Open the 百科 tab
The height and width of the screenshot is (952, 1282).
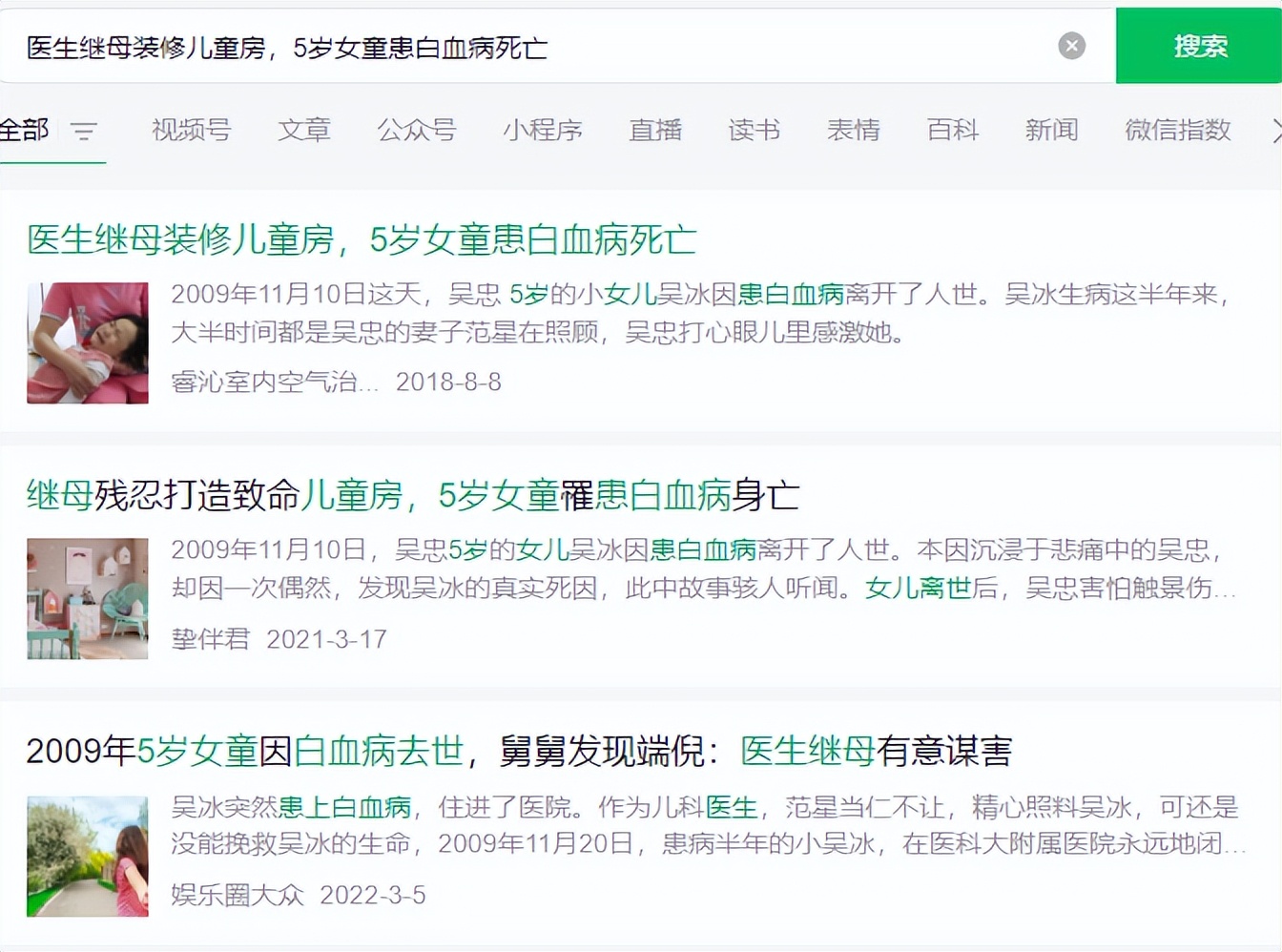click(x=951, y=131)
